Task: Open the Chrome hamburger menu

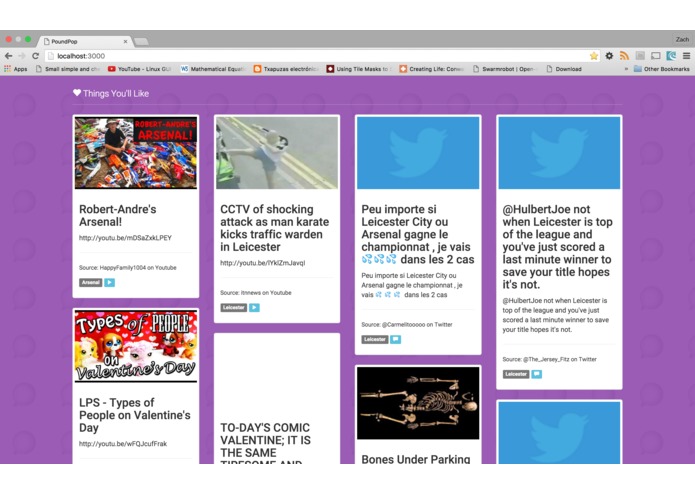Action: pos(686,56)
